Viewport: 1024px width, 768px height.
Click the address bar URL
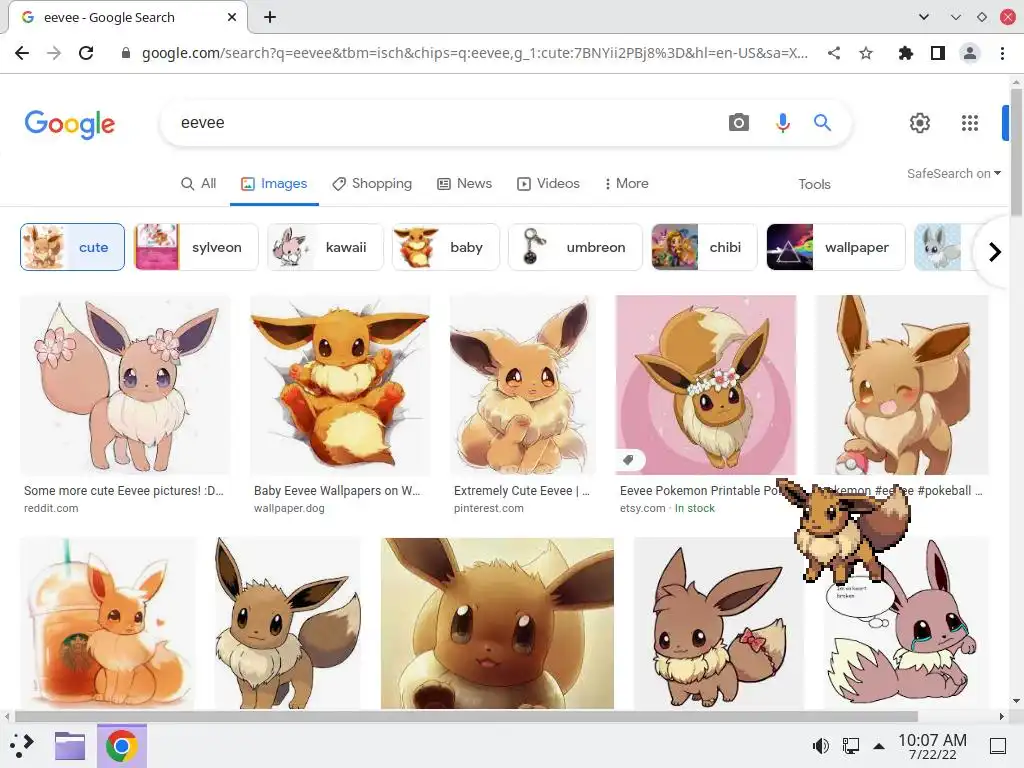coord(475,53)
